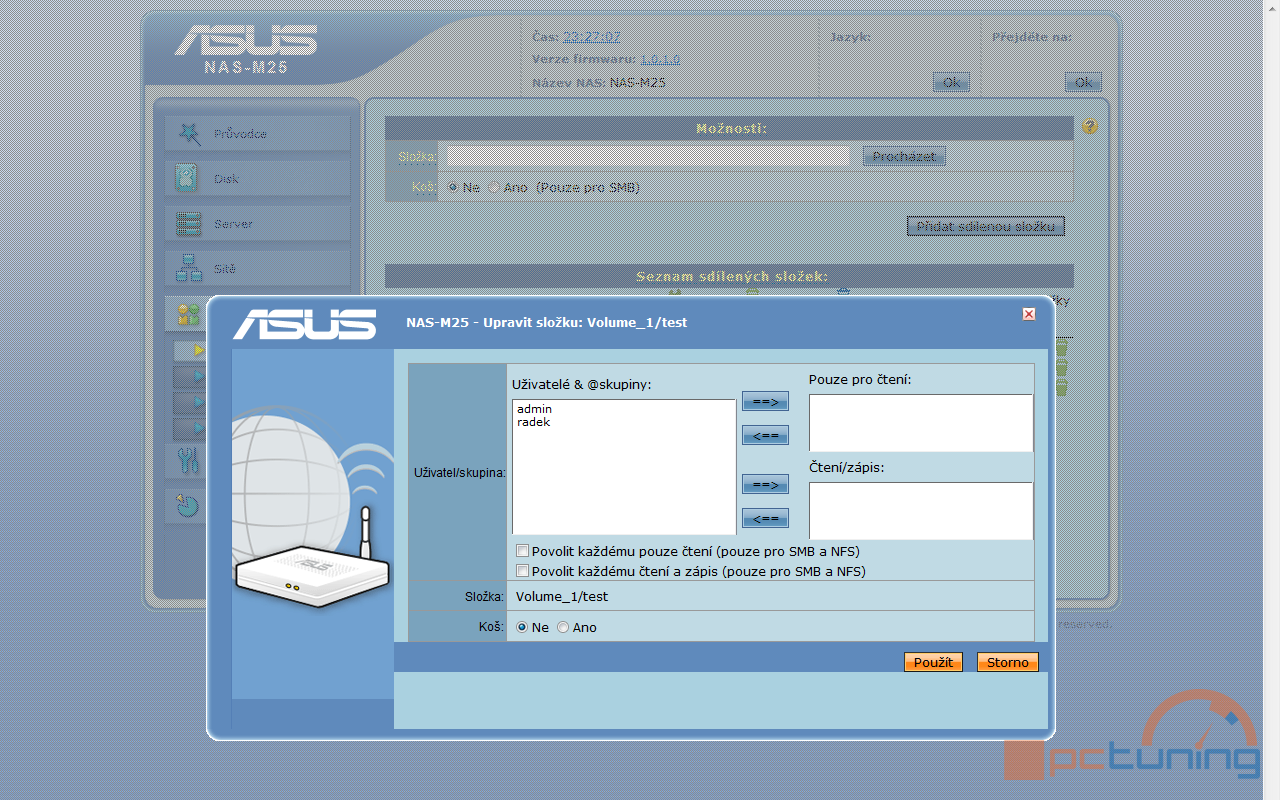Open the last sidebar item below wrench tools
Image resolution: width=1280 pixels, height=800 pixels.
click(188, 505)
